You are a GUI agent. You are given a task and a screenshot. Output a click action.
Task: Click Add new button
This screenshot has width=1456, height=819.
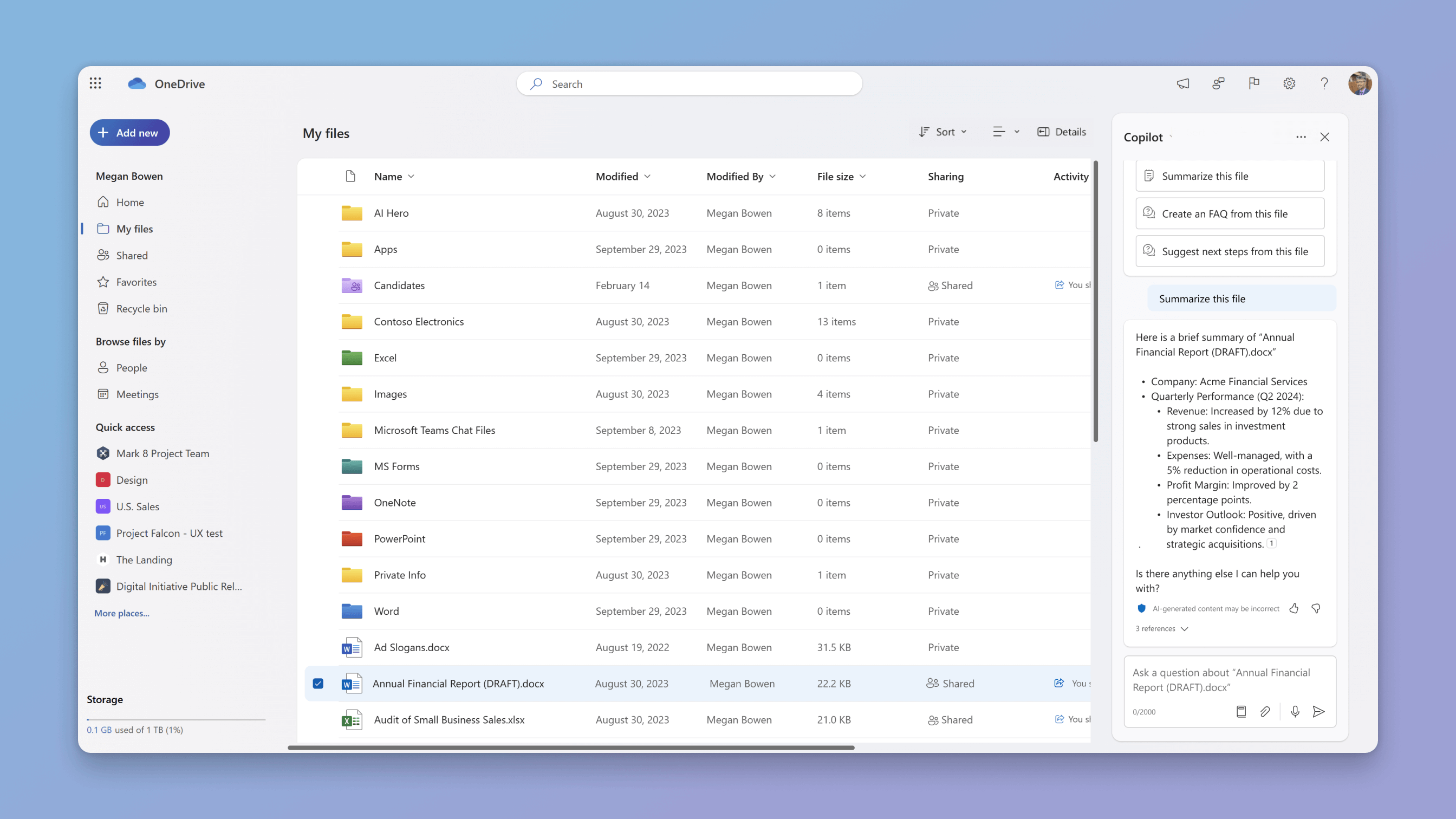129,132
